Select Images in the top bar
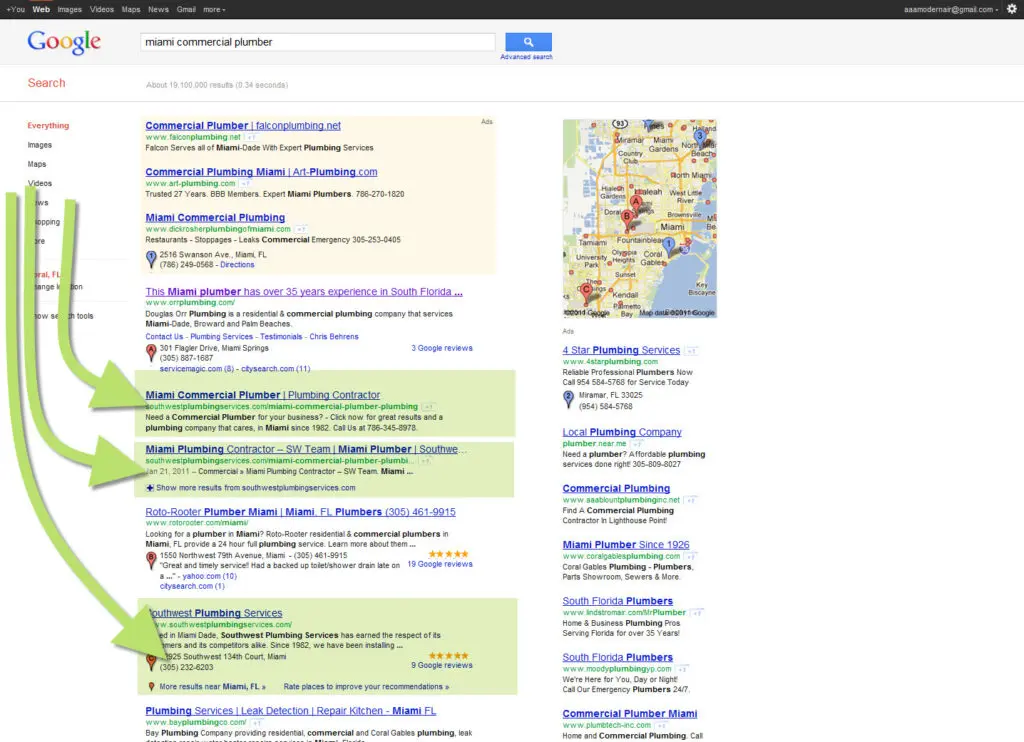1024x742 pixels. point(69,9)
